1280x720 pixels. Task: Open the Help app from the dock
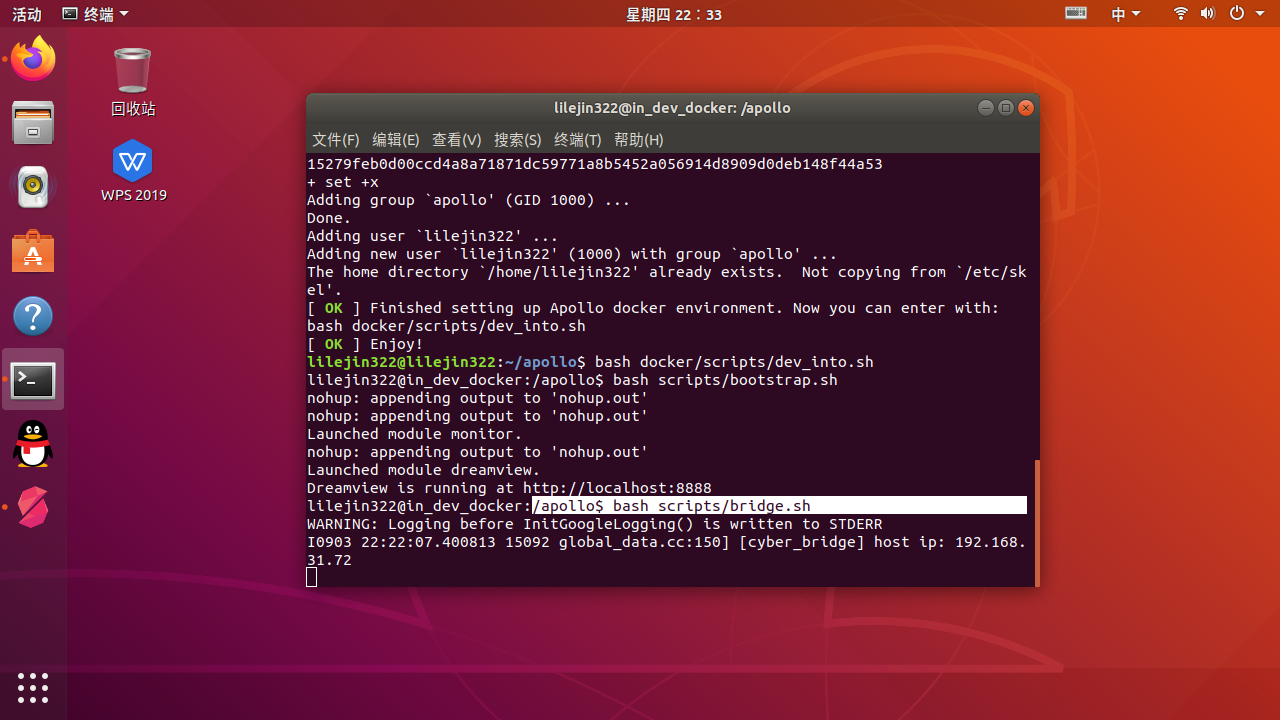pos(33,315)
